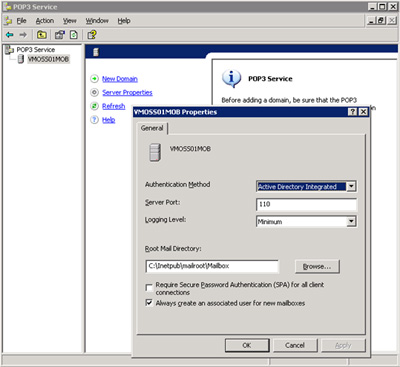
Task: Open the Authentication Method dropdown arrow
Action: pos(351,186)
